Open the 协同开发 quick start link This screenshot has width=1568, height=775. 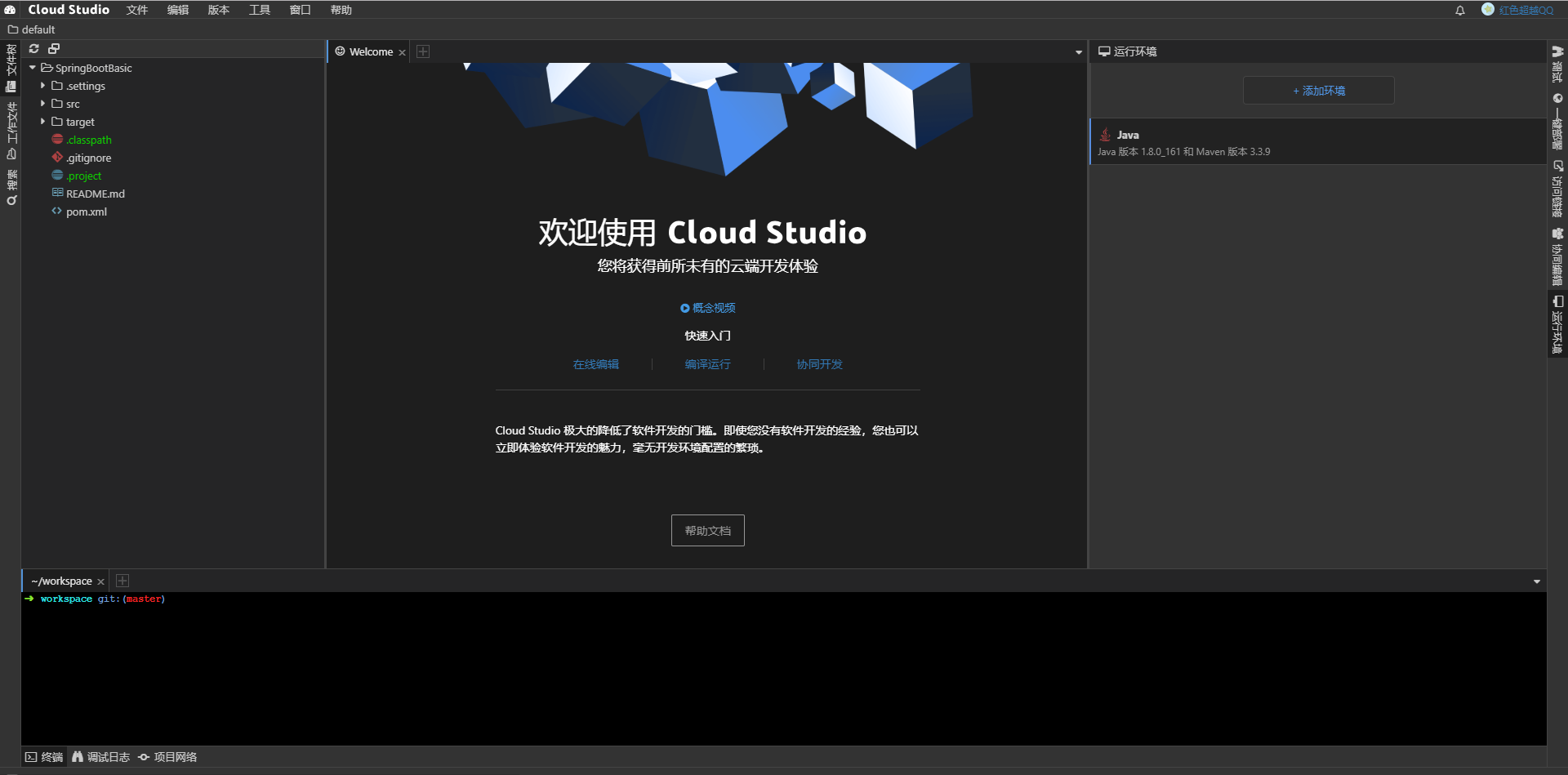tap(820, 364)
